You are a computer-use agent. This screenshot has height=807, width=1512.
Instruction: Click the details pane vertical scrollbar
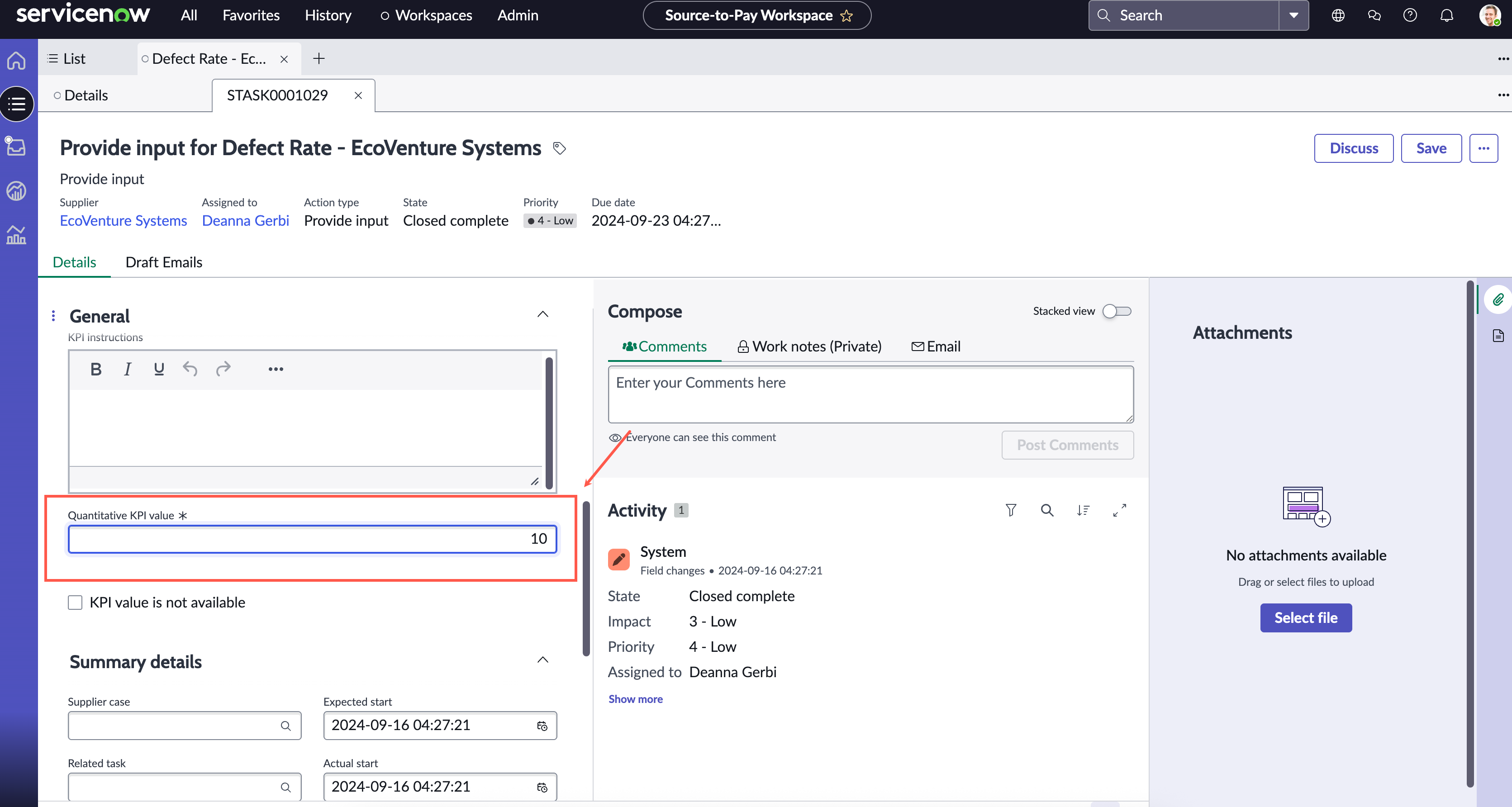(586, 578)
